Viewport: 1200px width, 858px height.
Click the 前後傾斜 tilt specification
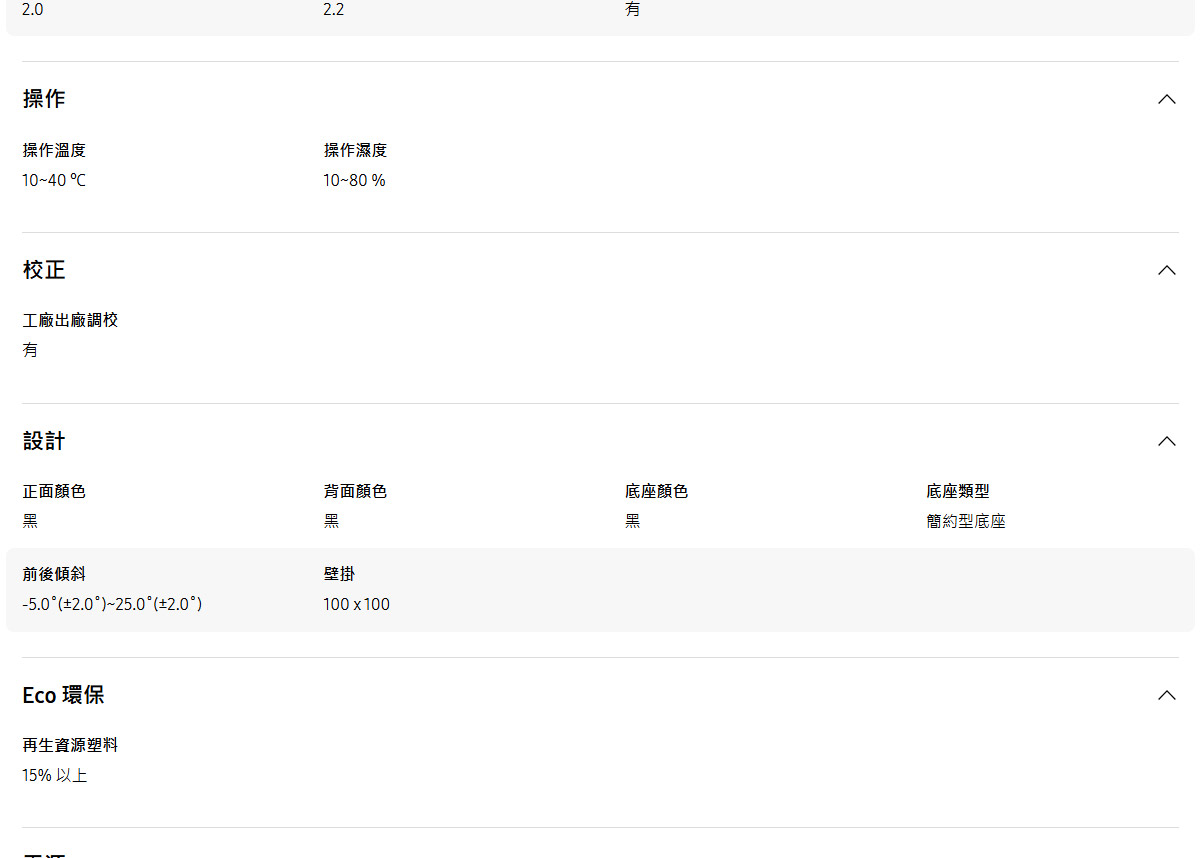click(x=55, y=574)
